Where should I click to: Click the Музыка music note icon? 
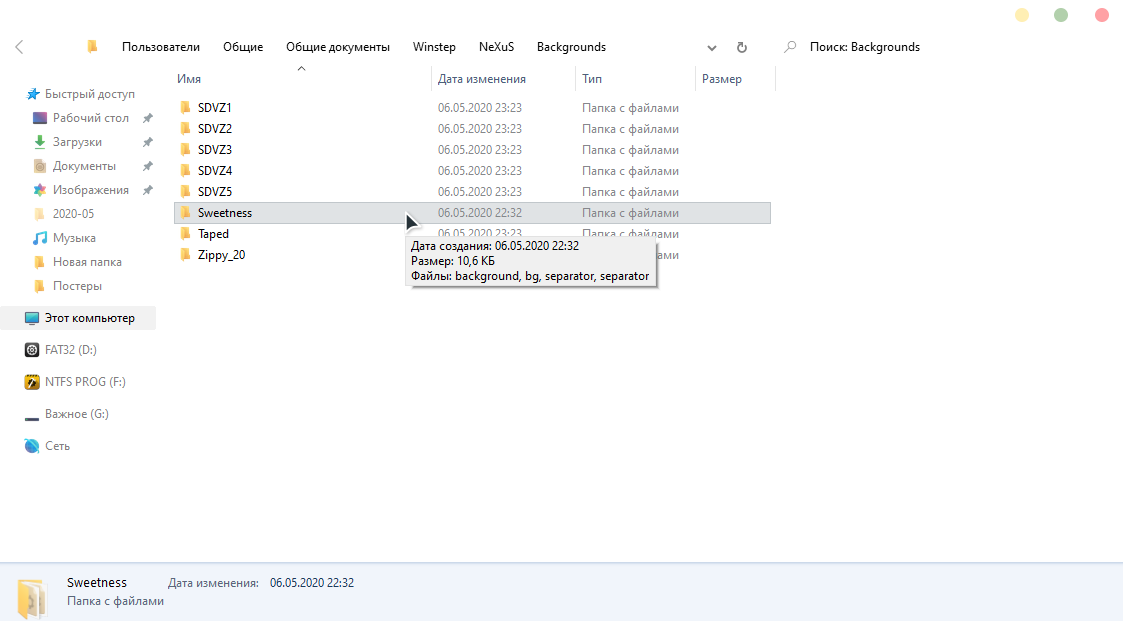click(40, 238)
